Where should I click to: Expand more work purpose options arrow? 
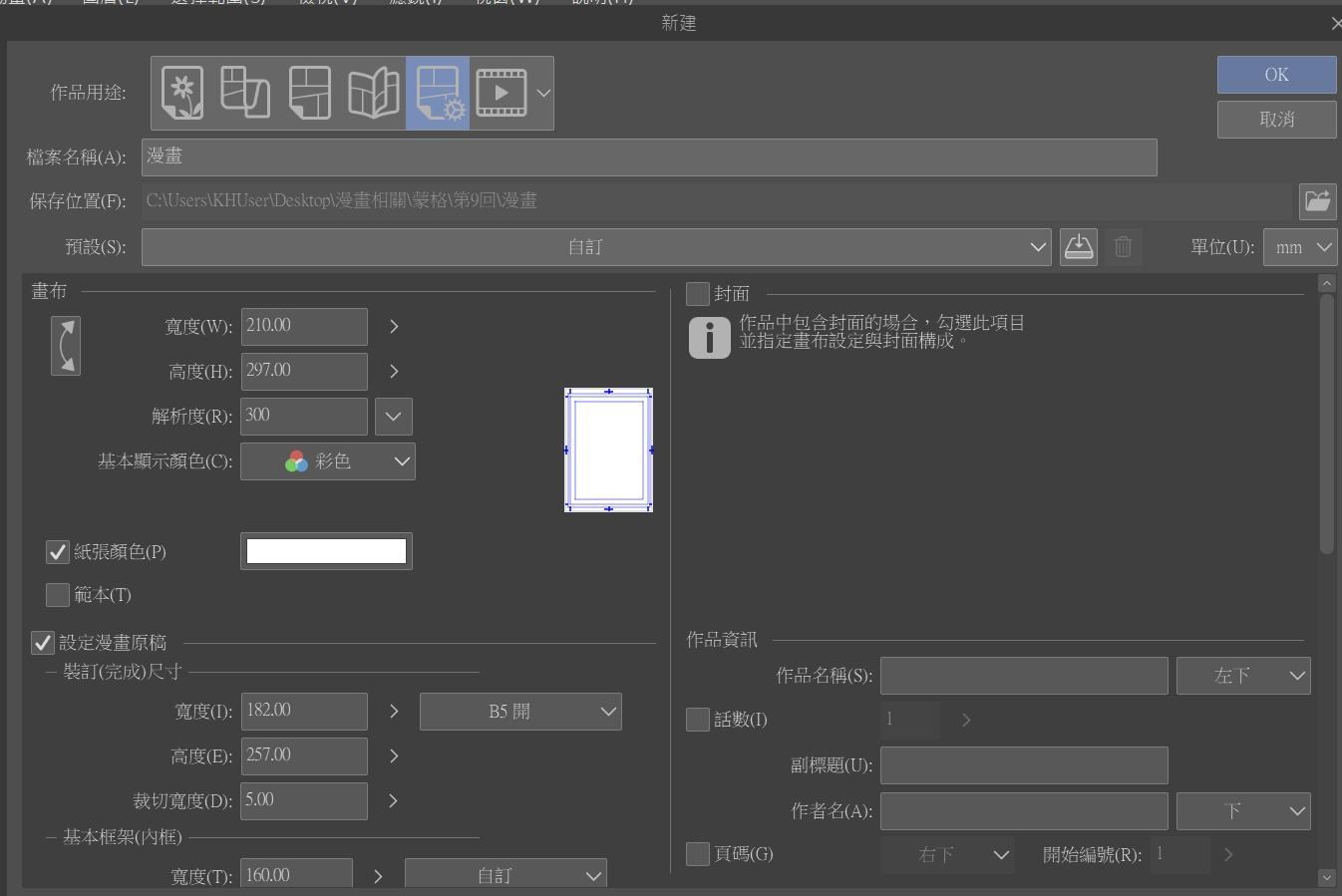point(543,93)
